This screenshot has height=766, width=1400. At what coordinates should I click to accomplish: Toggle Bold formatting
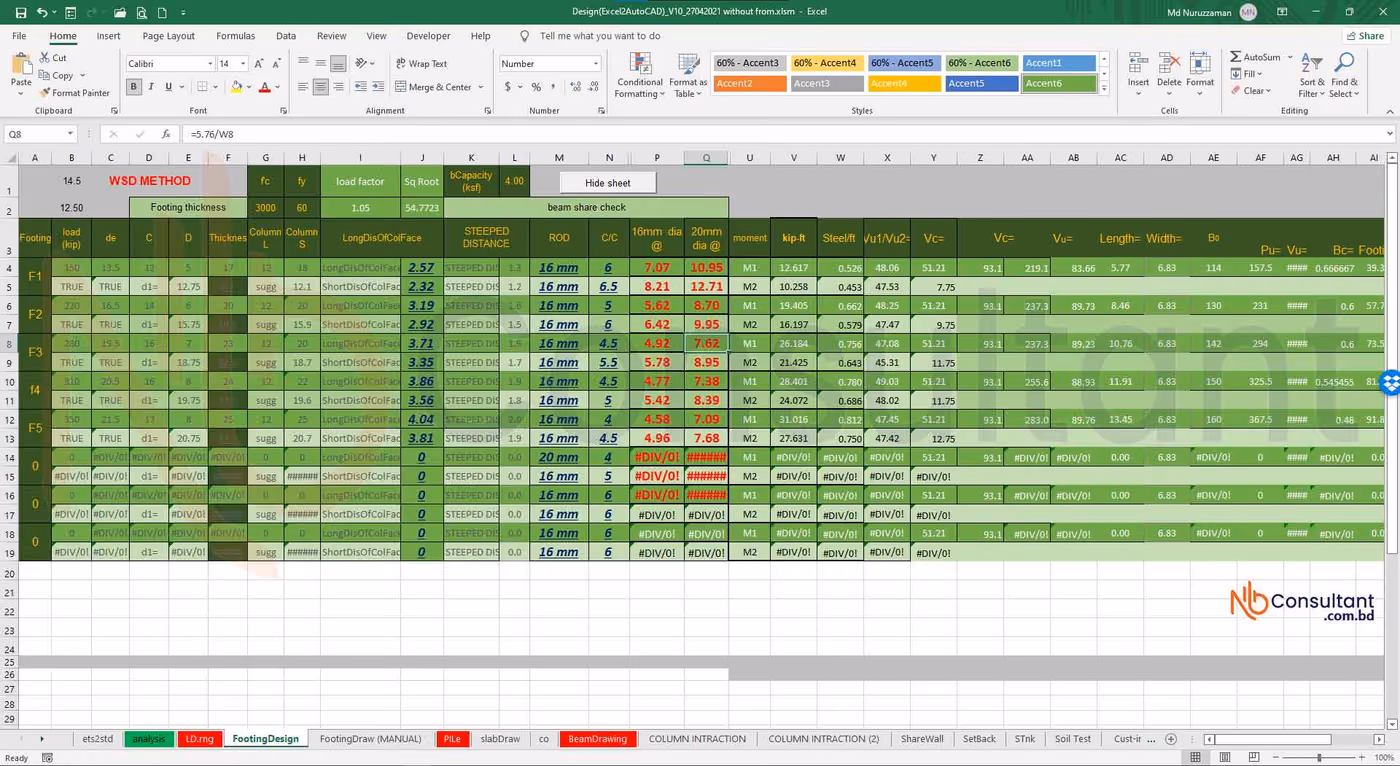134,87
